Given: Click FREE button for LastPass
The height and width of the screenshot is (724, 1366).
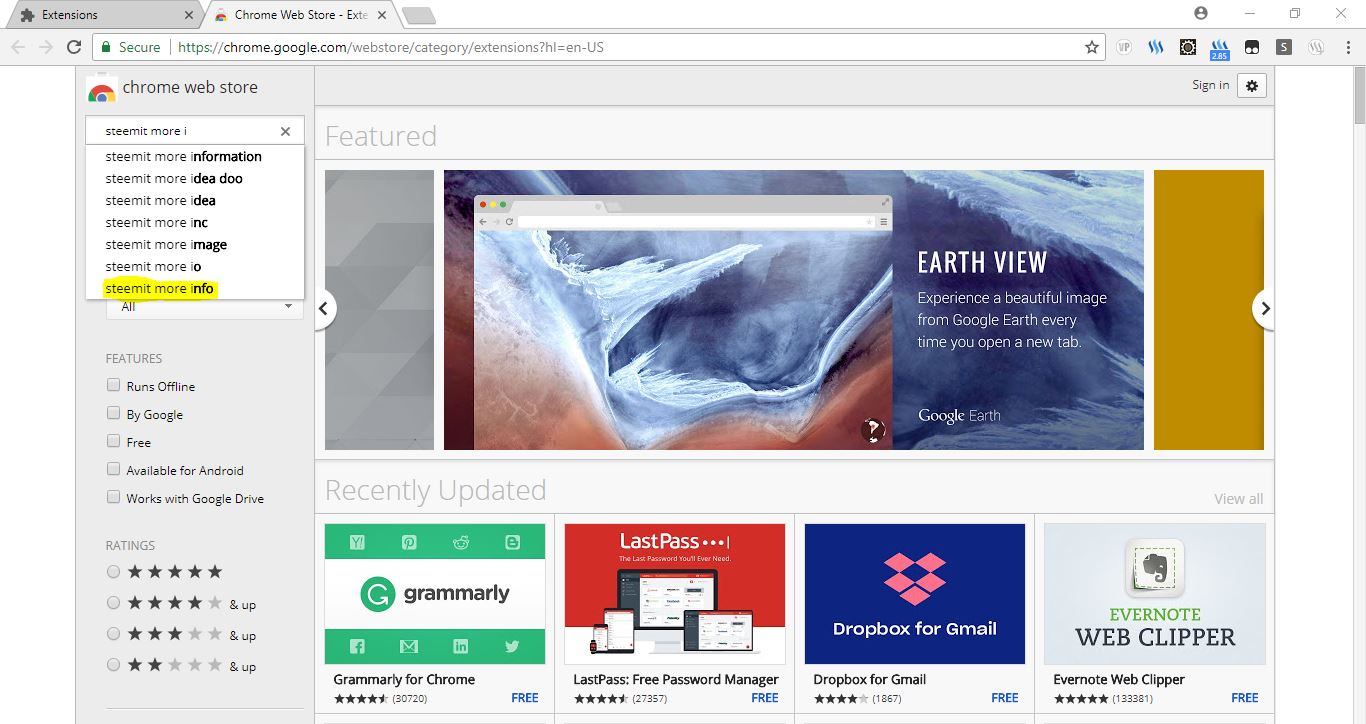Looking at the screenshot, I should point(765,698).
